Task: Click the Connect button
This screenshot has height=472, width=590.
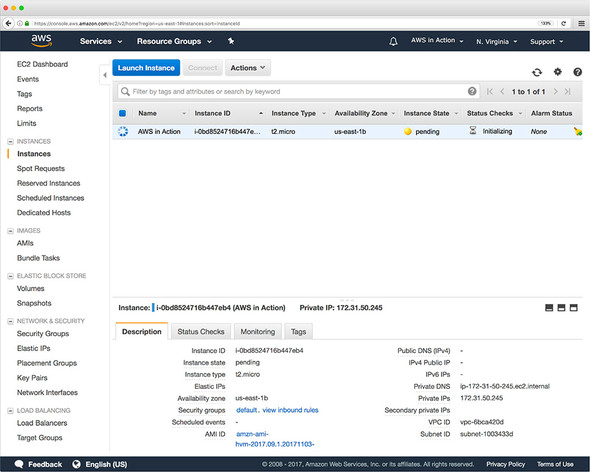Action: click(x=203, y=68)
